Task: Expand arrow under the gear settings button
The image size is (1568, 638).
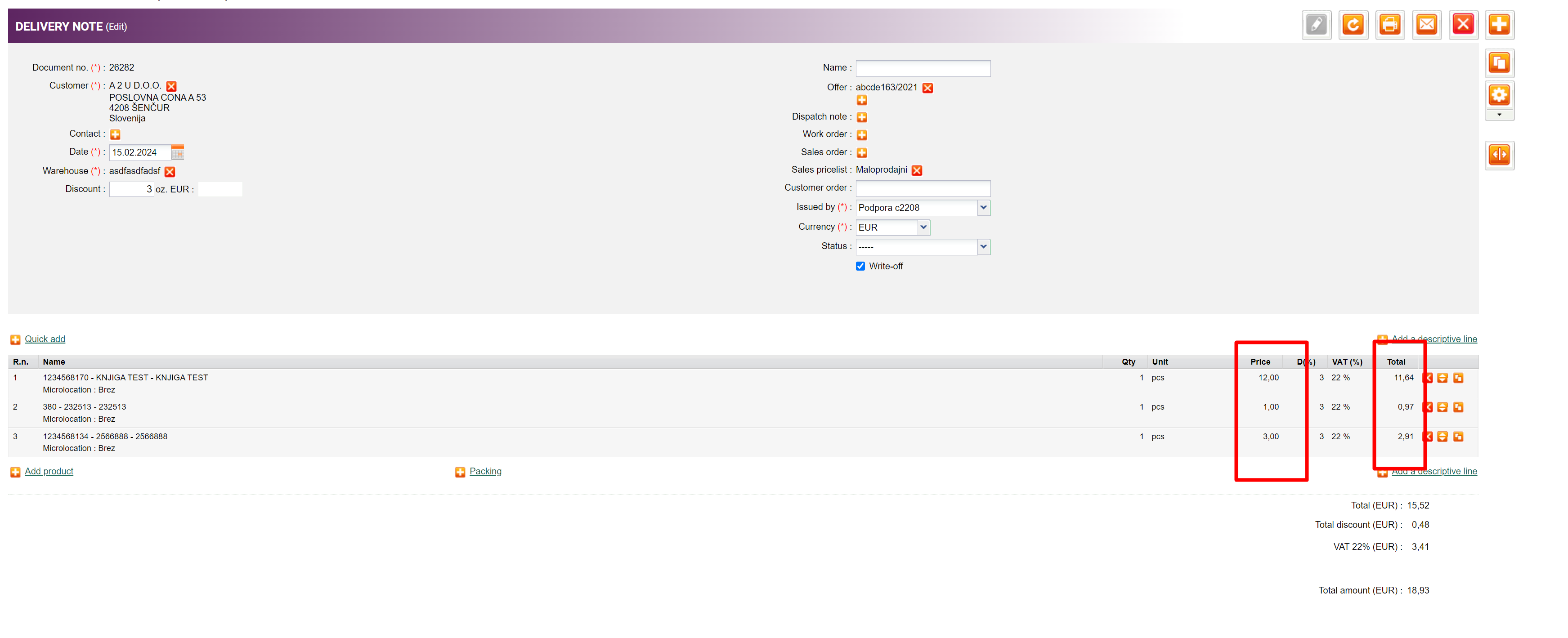Action: tap(1499, 114)
